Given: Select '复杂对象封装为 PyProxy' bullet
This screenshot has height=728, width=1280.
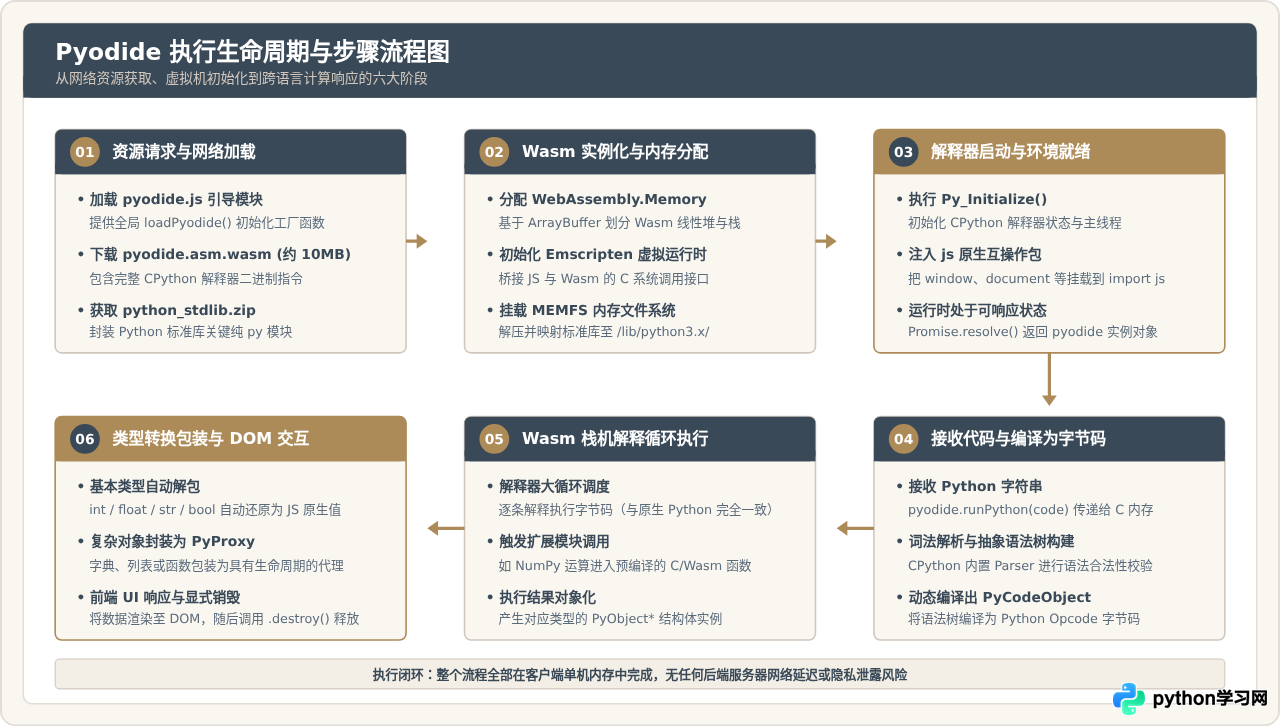Looking at the screenshot, I should (x=166, y=541).
